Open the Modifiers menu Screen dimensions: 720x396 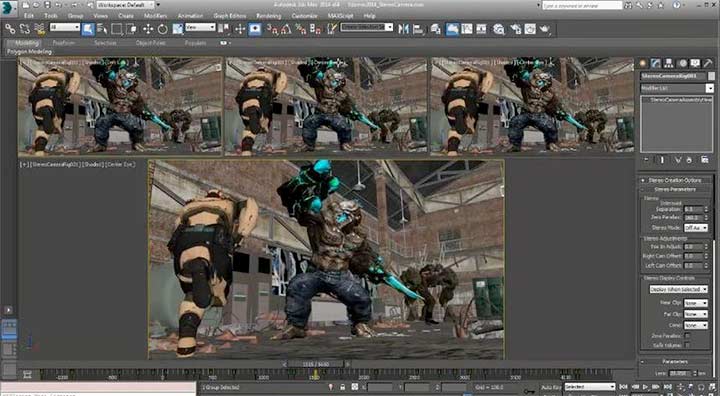pos(156,16)
